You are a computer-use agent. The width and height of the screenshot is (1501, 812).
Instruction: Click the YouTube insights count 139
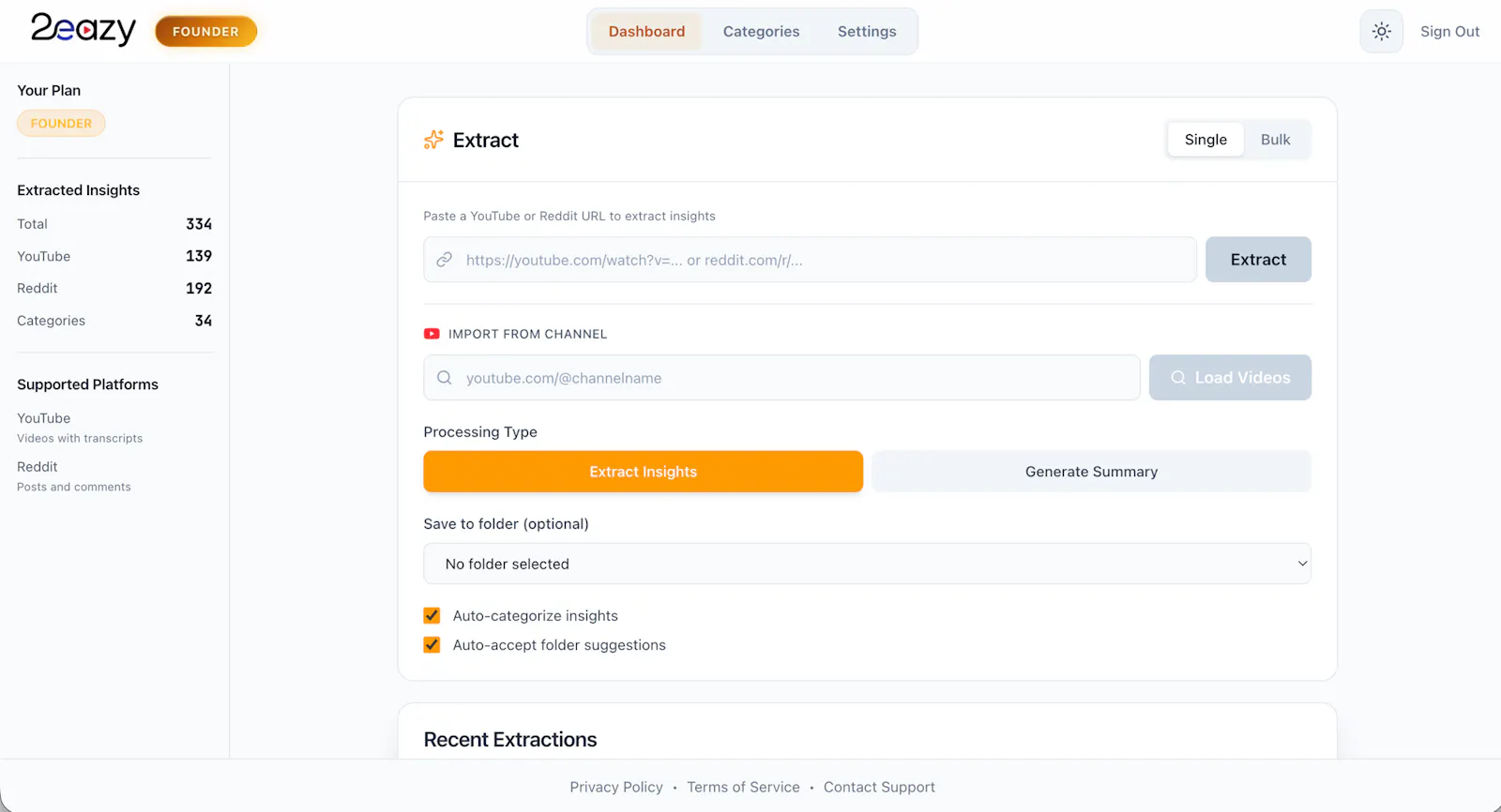(199, 256)
